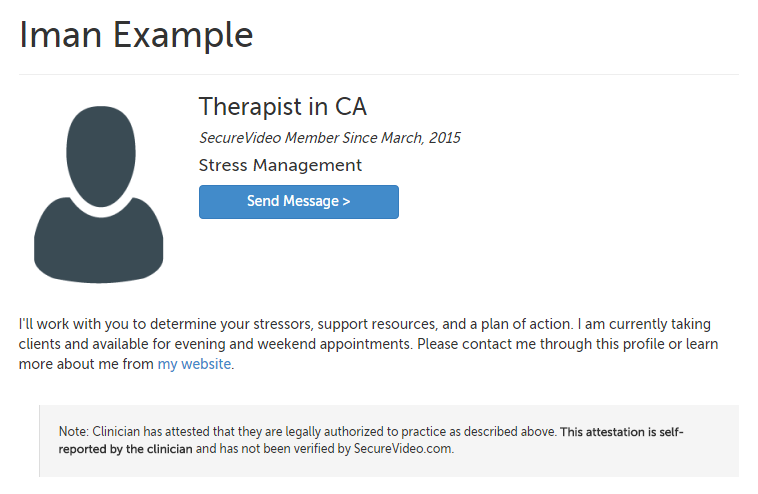This screenshot has height=494, width=758.
Task: Click the 'Therapist in CA' title
Action: pos(283,106)
